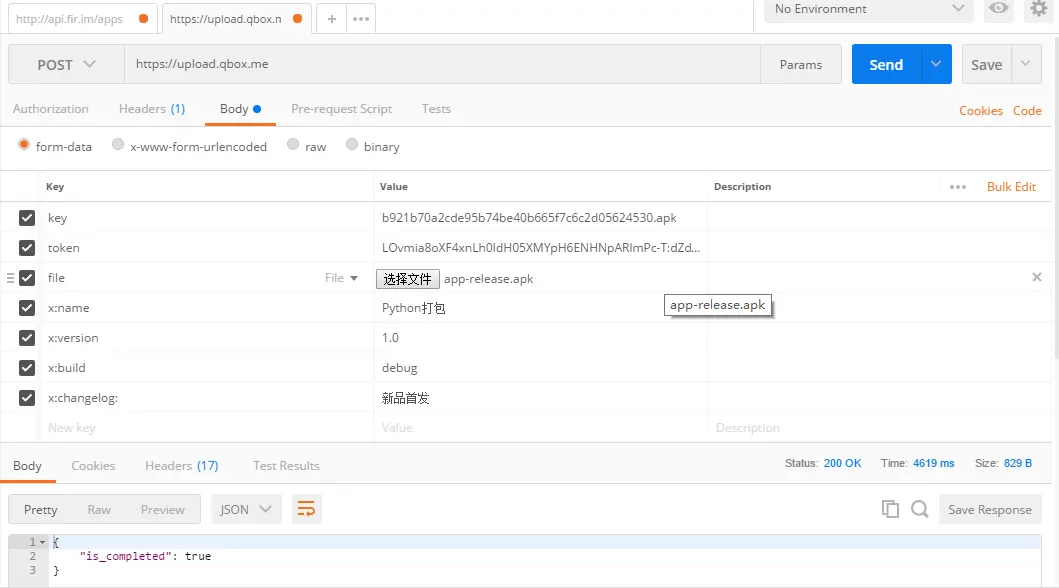Select the form-data radio button
The width and height of the screenshot is (1059, 588).
[24, 144]
